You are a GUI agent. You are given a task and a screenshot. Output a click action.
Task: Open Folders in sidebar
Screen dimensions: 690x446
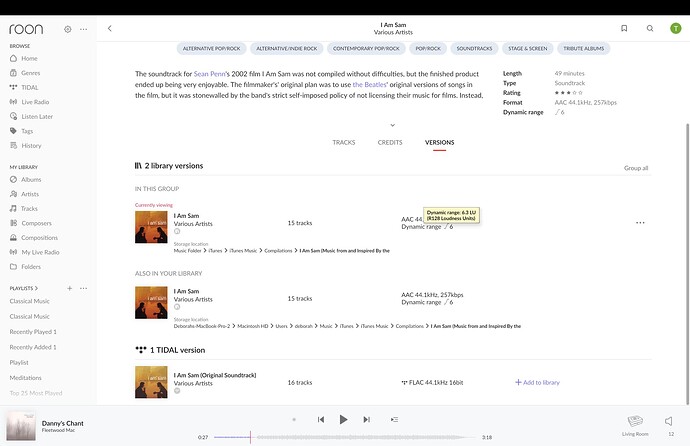pyautogui.click(x=25, y=266)
